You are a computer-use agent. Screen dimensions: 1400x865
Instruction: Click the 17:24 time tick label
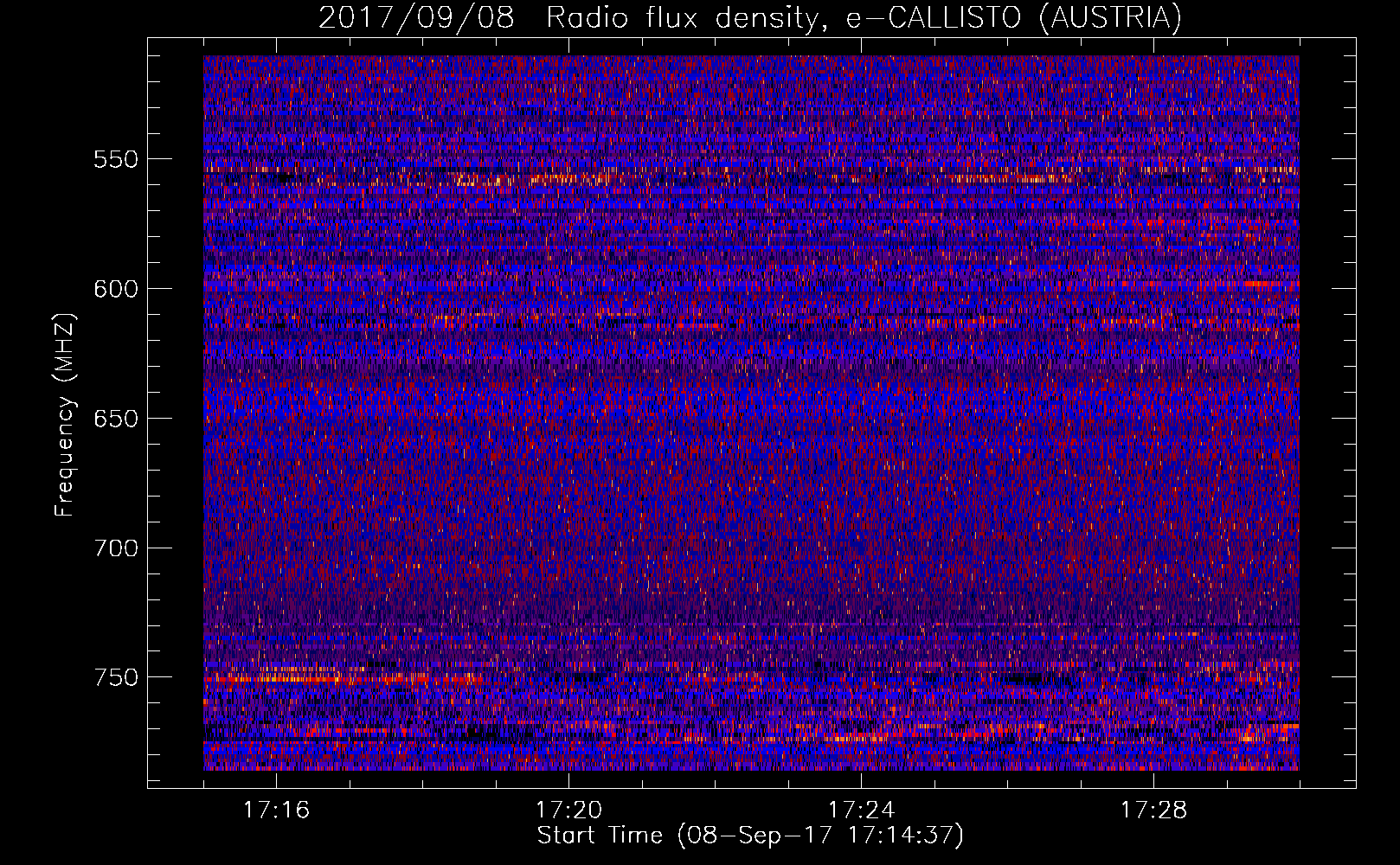pyautogui.click(x=861, y=811)
